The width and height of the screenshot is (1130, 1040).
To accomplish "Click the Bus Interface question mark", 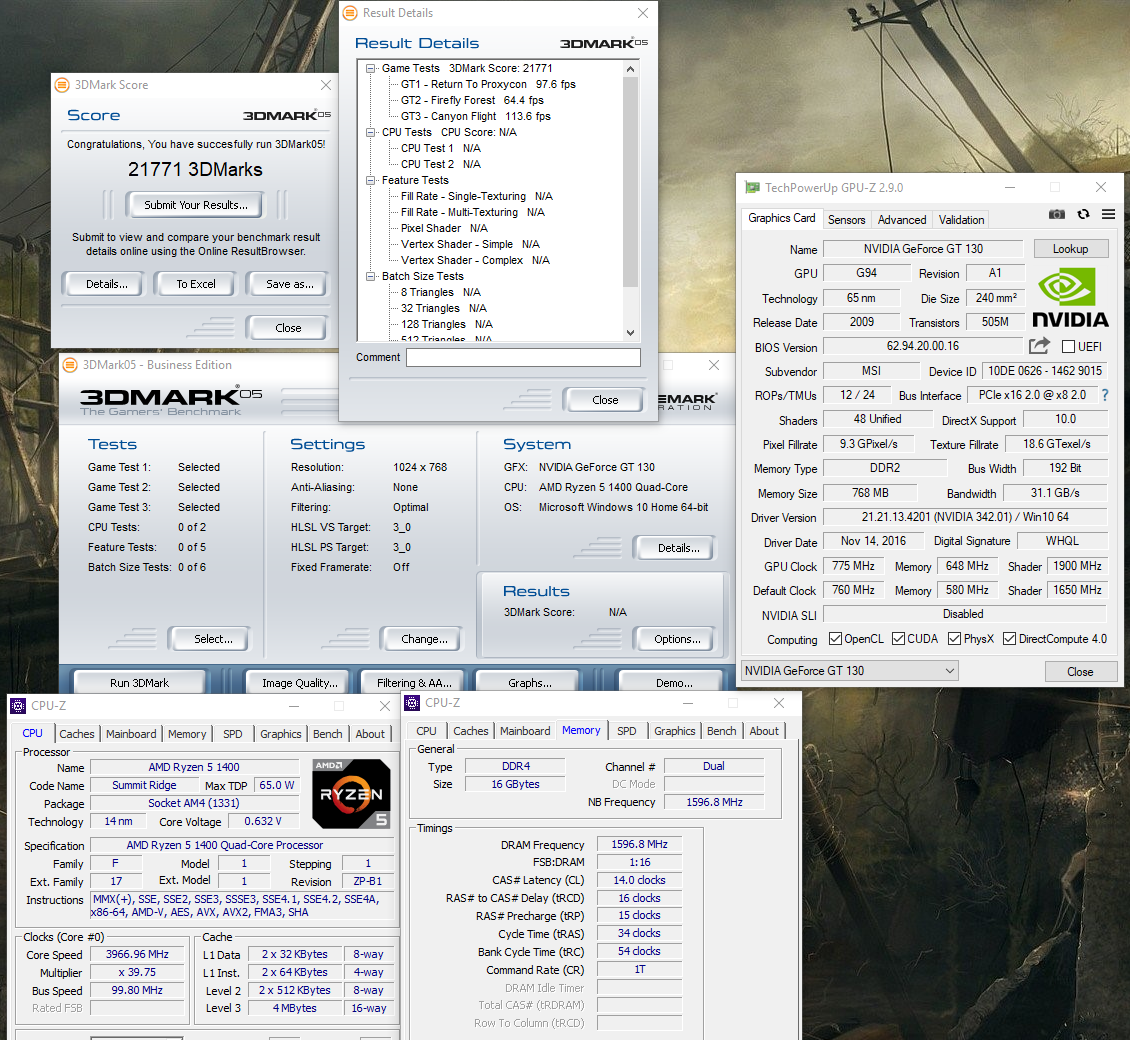I will (x=1105, y=395).
